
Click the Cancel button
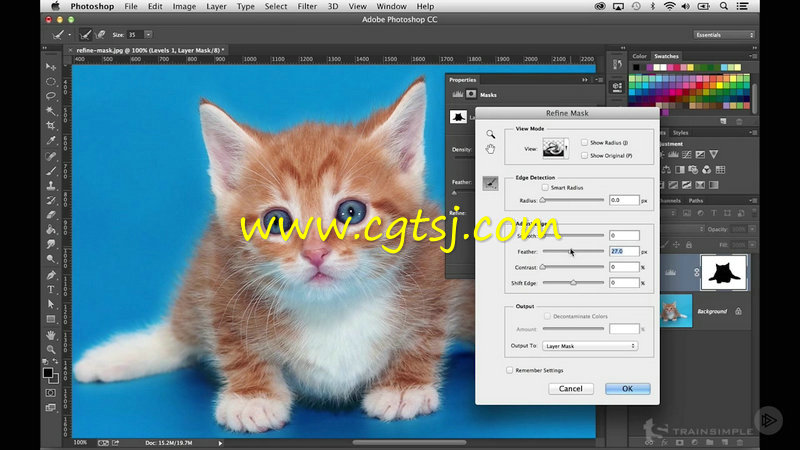(570, 389)
